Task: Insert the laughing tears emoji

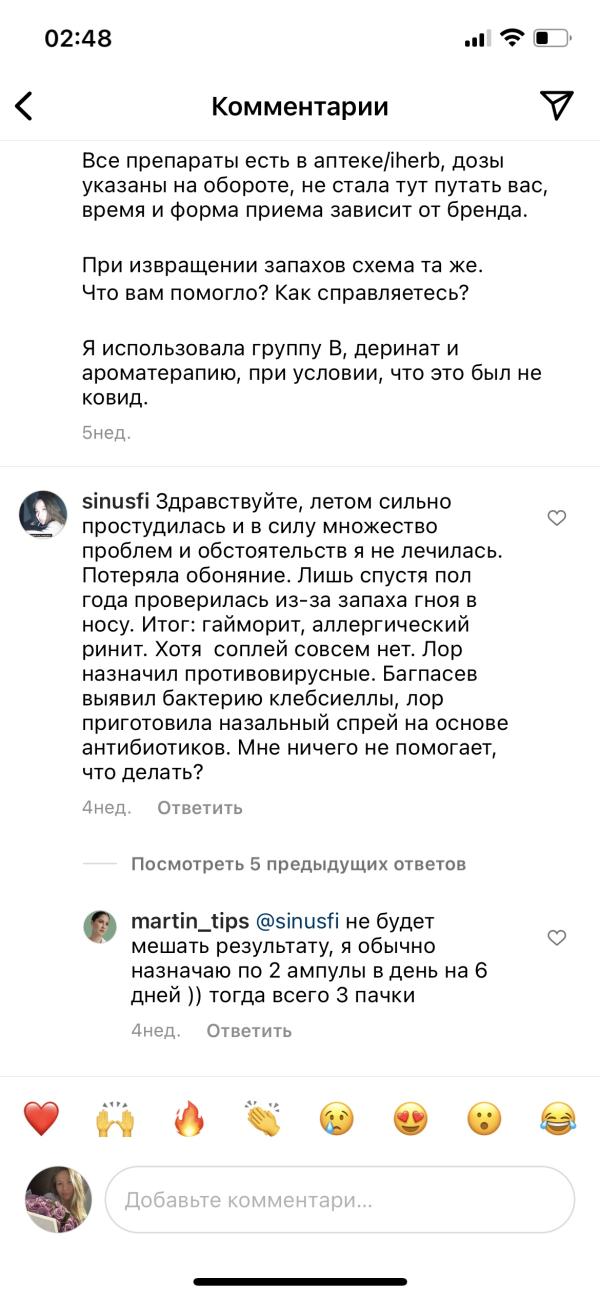Action: tap(558, 1118)
